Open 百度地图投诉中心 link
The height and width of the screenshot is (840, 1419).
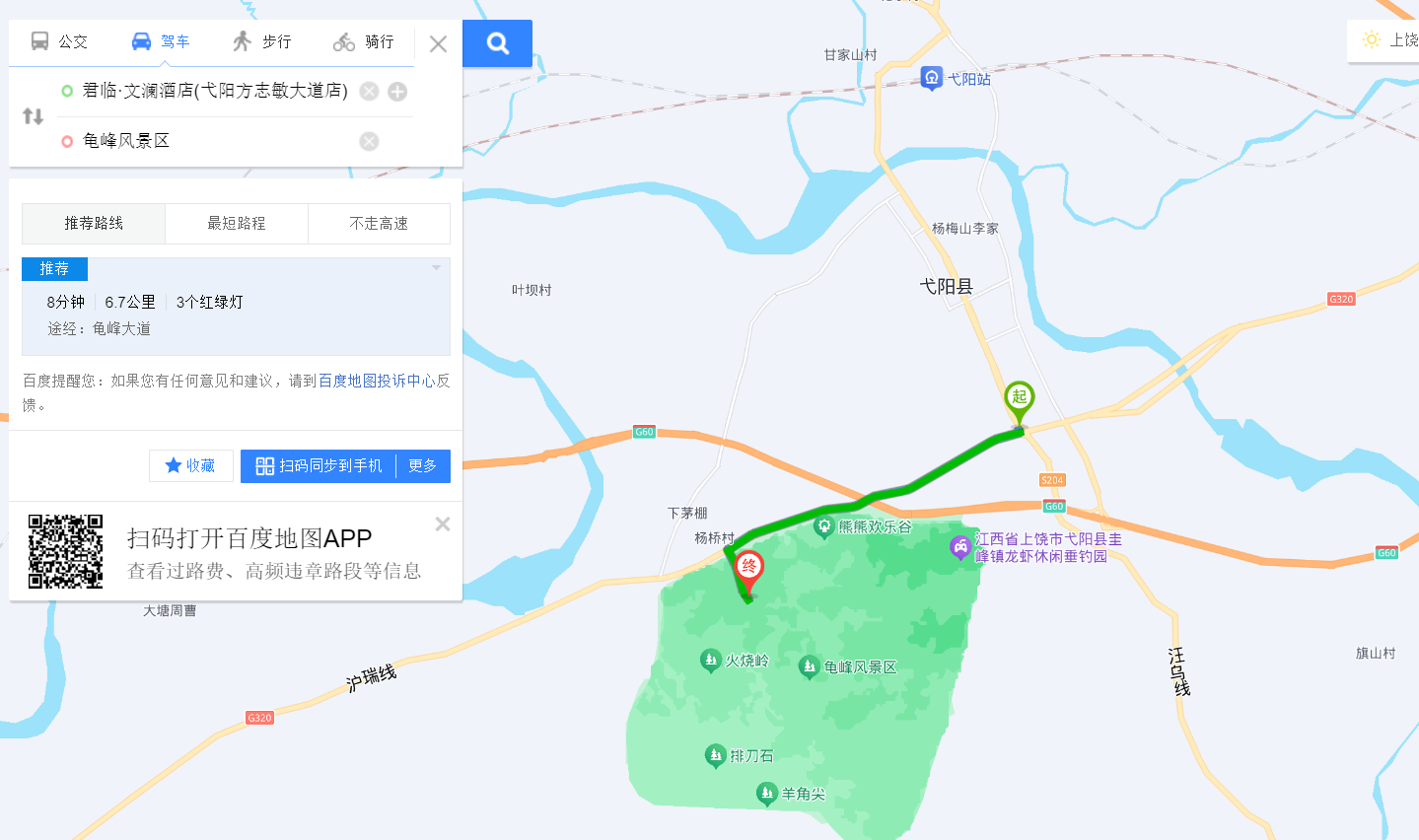377,381
